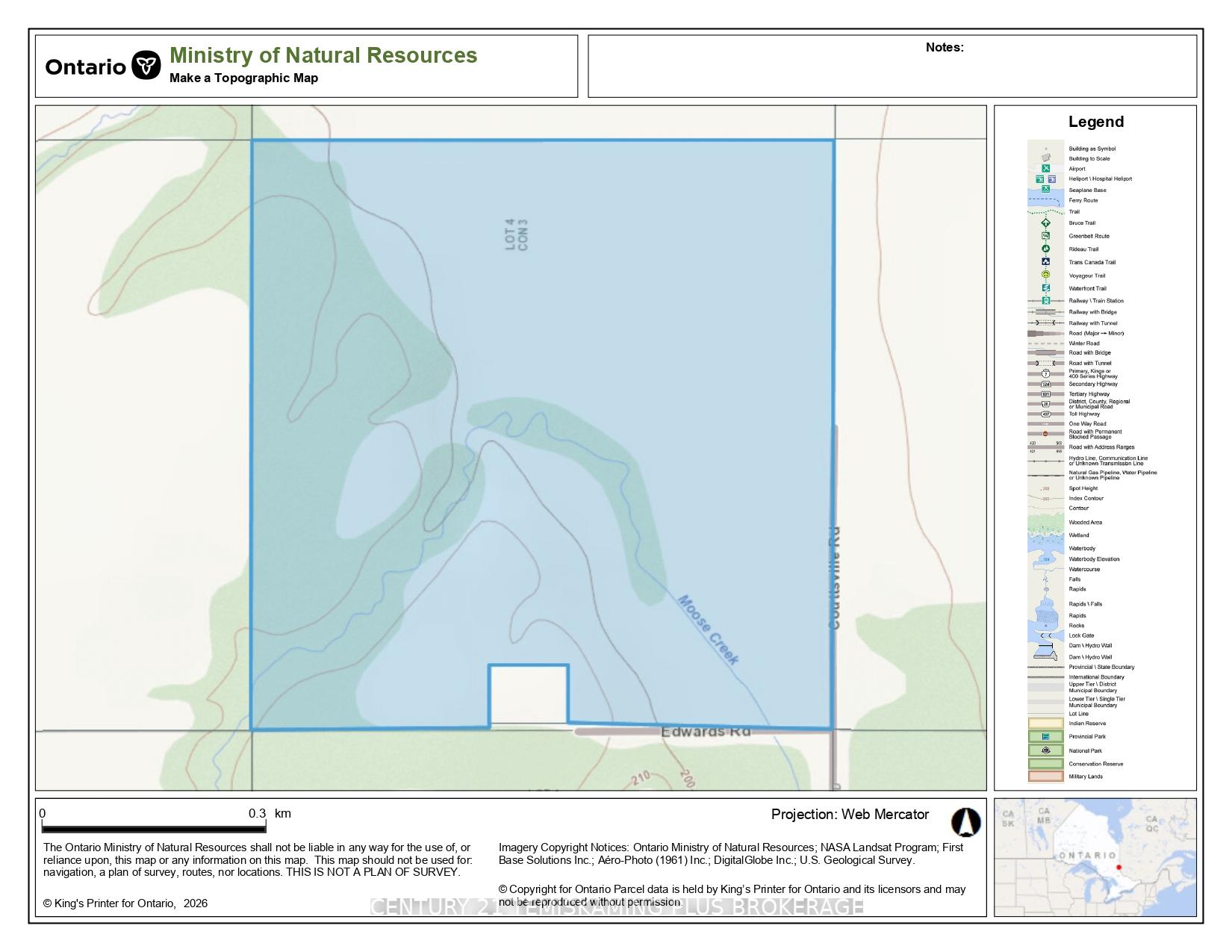The image size is (1232, 952).
Task: Click "© King's Printer for Ontario, 2026" text
Action: click(x=125, y=903)
